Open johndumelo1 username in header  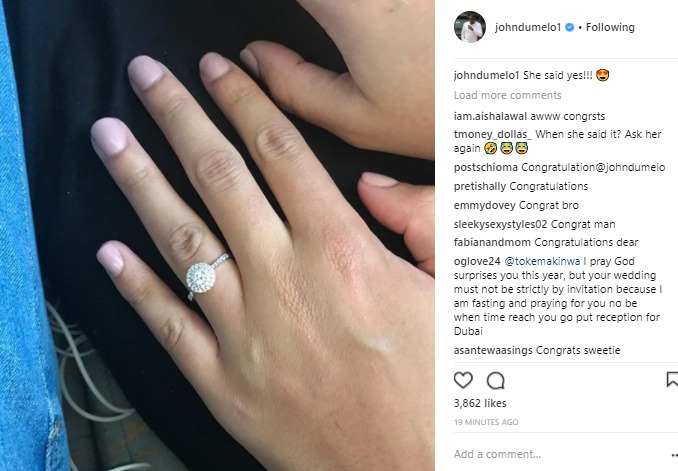pyautogui.click(x=528, y=27)
